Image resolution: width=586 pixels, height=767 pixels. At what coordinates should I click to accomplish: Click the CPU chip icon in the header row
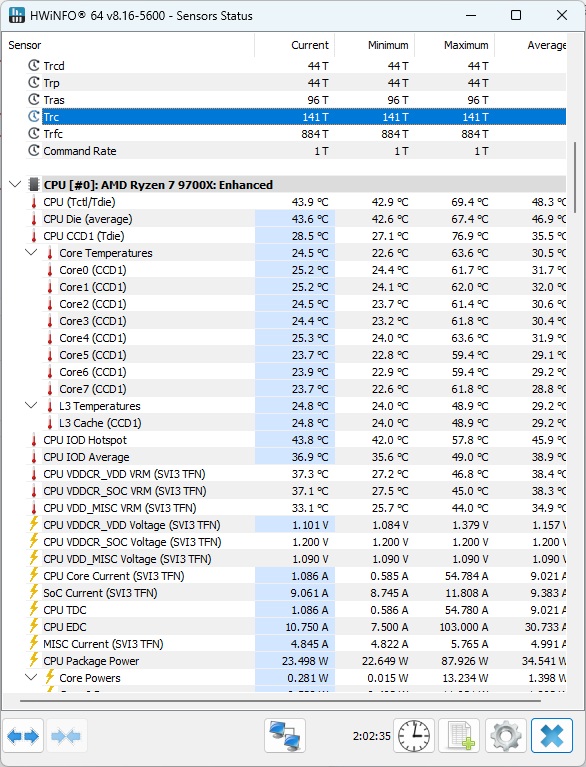pyautogui.click(x=34, y=184)
